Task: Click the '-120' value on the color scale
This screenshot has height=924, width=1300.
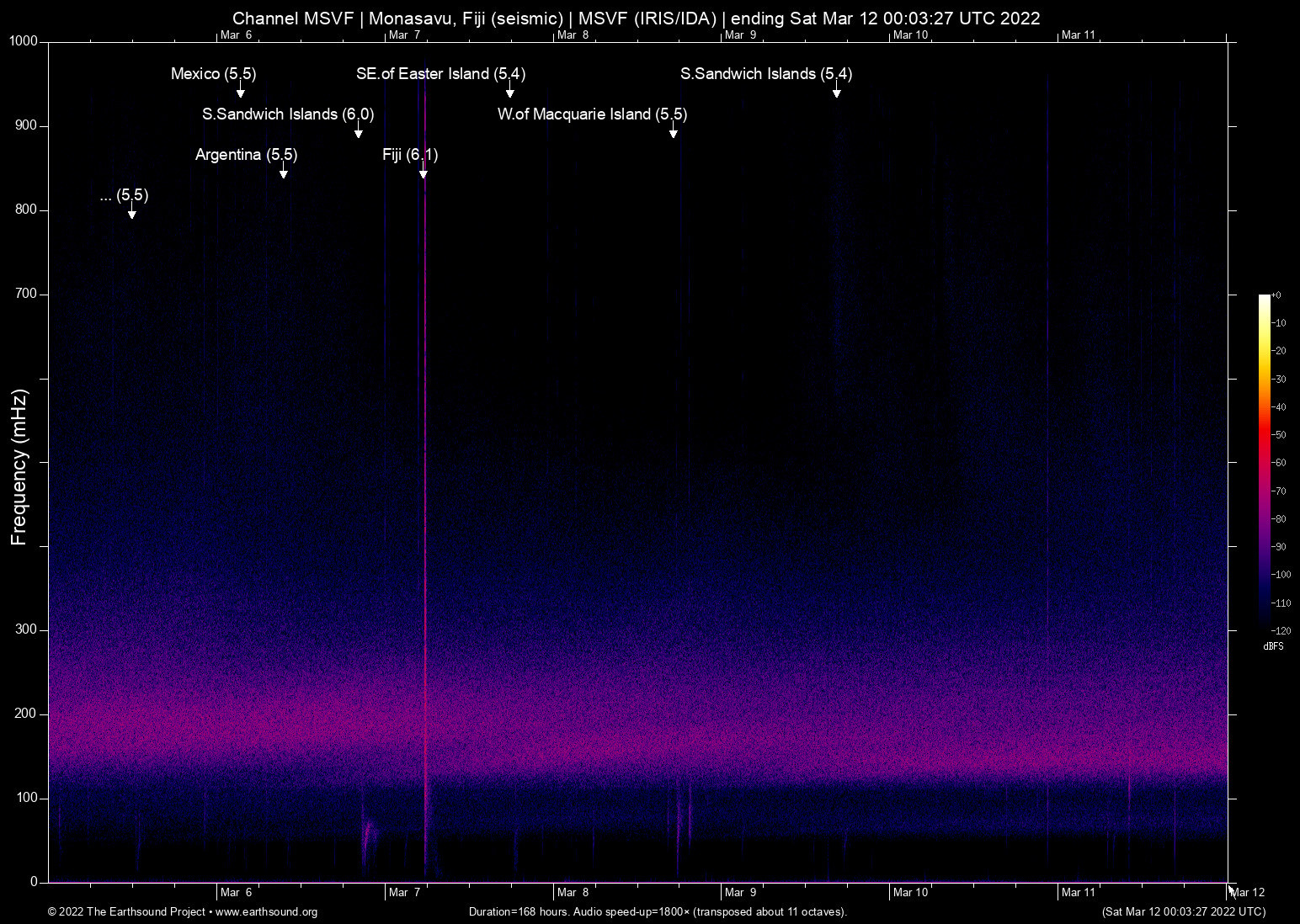Action: tap(1281, 630)
